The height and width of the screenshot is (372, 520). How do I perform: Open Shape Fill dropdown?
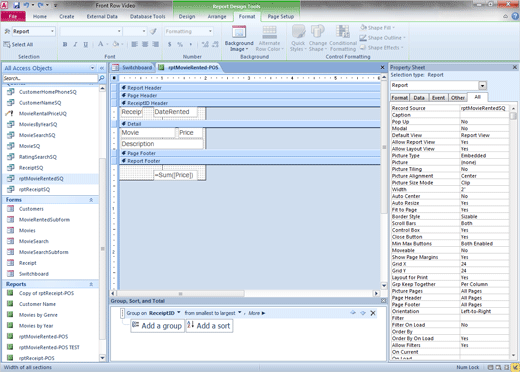377,28
